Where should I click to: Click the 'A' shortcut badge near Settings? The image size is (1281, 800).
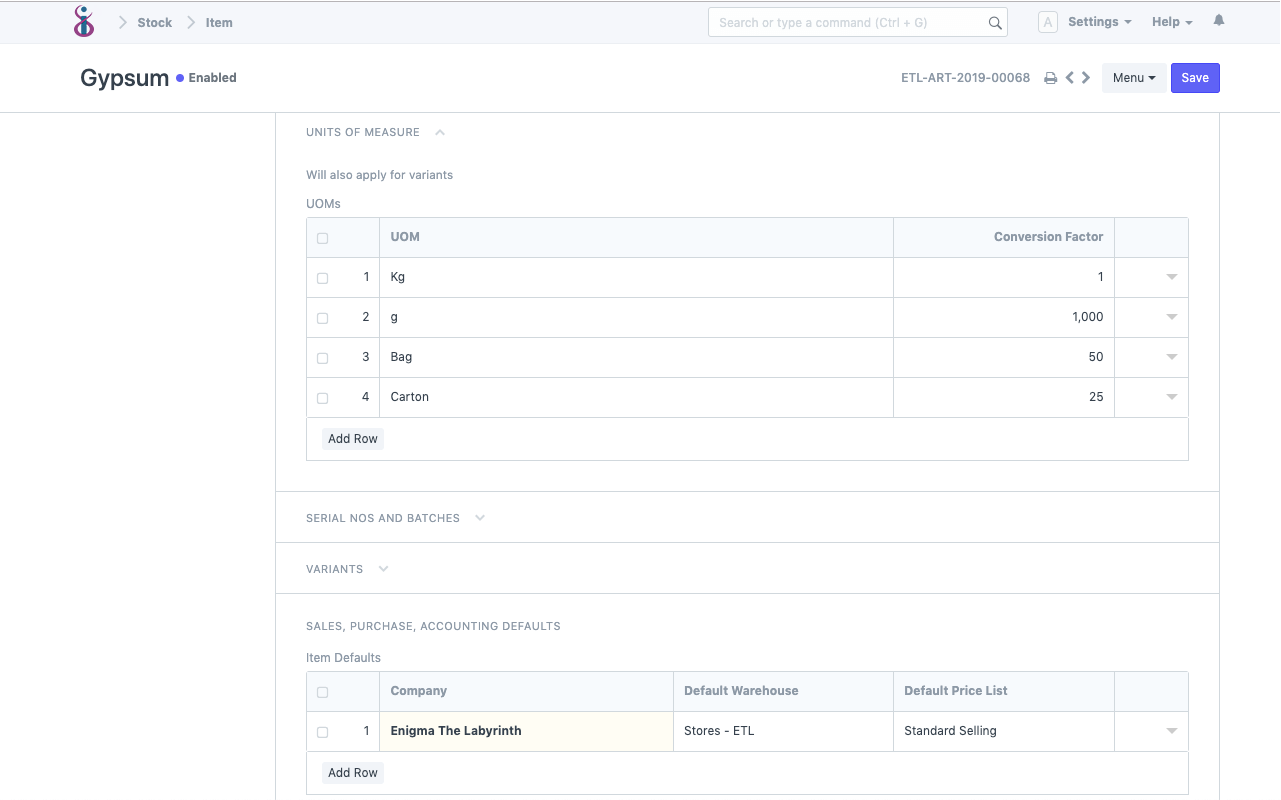pyautogui.click(x=1047, y=21)
